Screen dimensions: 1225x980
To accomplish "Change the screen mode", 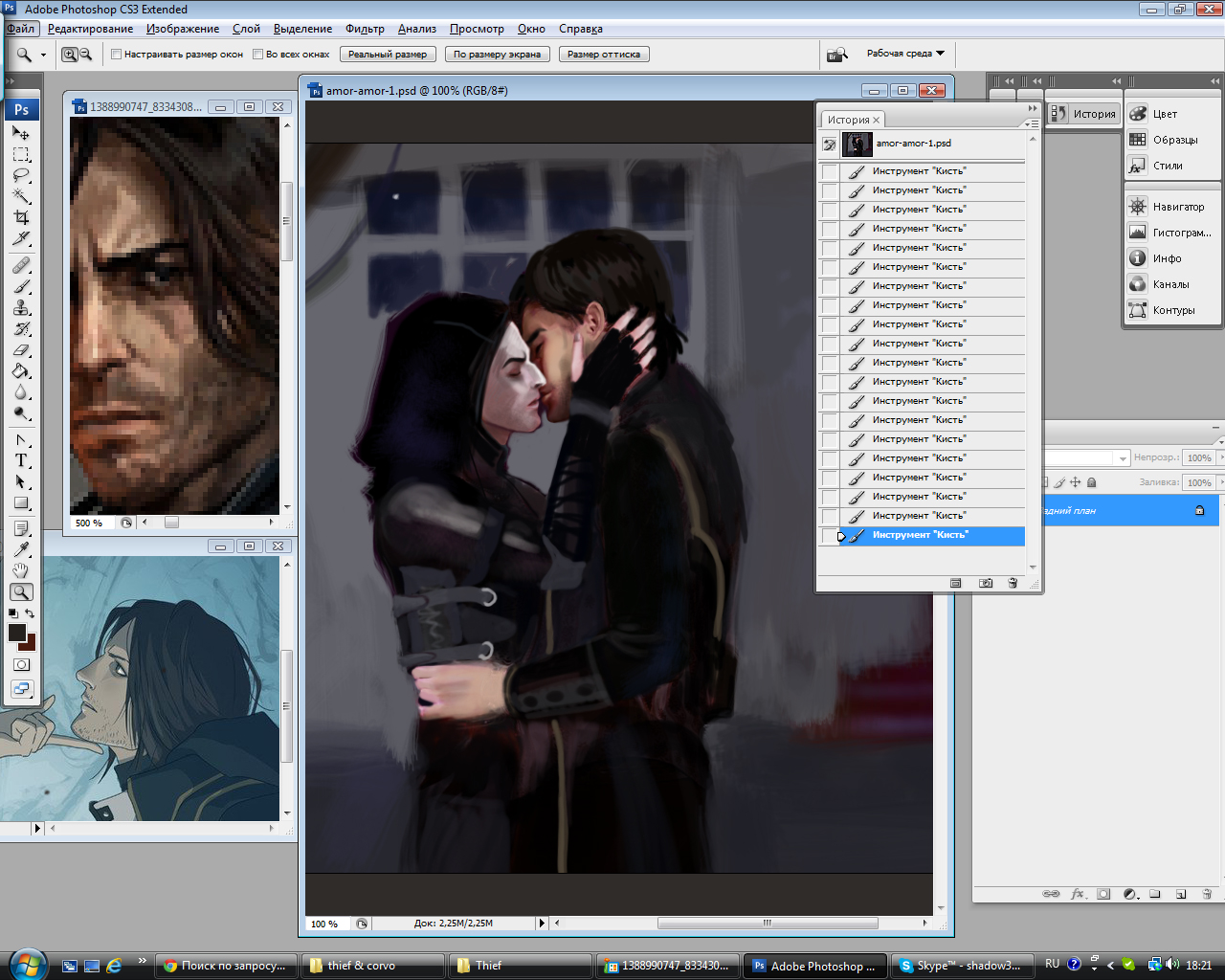I will click(21, 688).
